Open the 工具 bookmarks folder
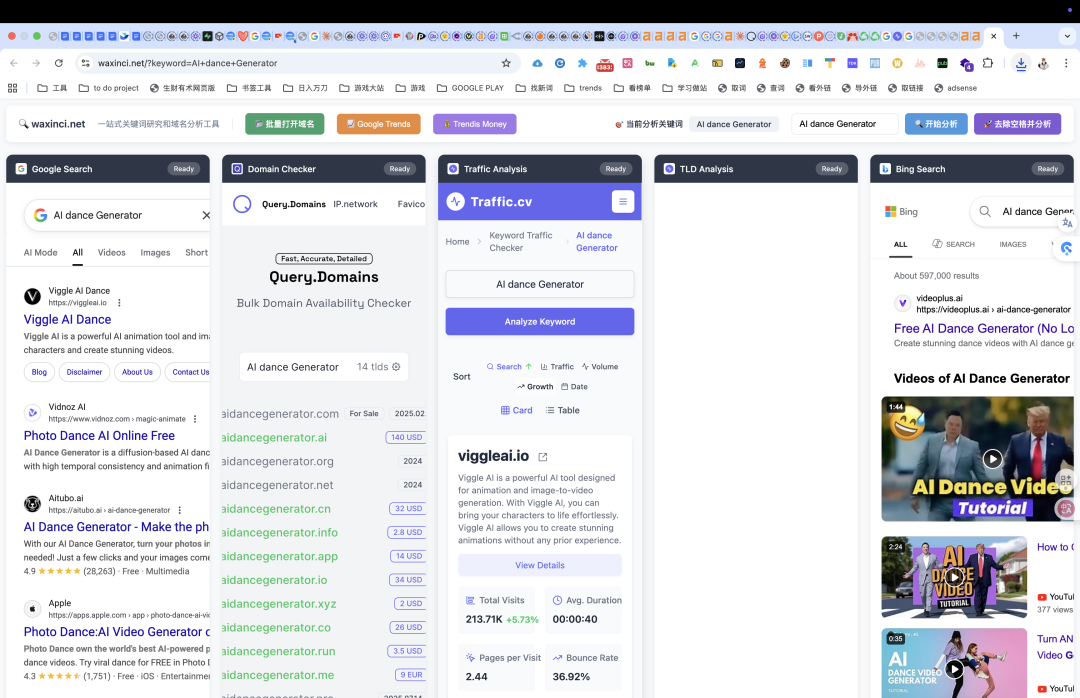The height and width of the screenshot is (698, 1080). pos(52,88)
